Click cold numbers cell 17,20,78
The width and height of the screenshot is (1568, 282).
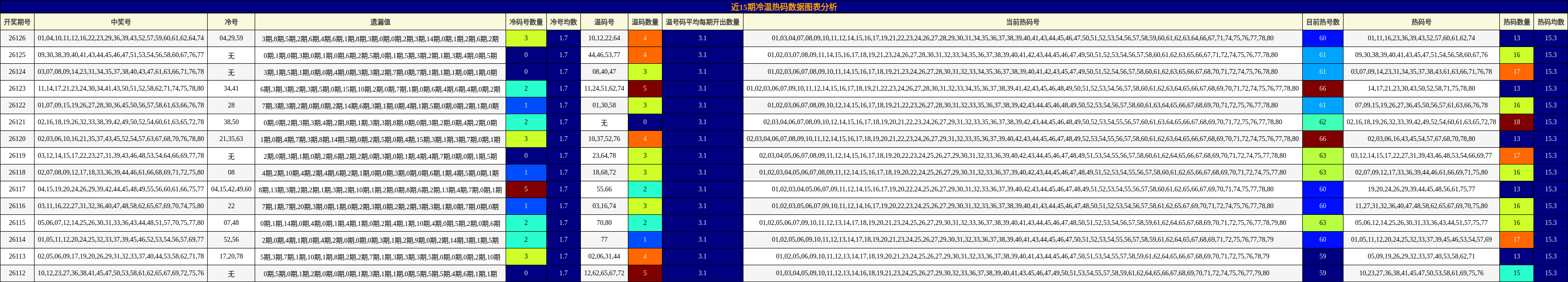pyautogui.click(x=231, y=257)
